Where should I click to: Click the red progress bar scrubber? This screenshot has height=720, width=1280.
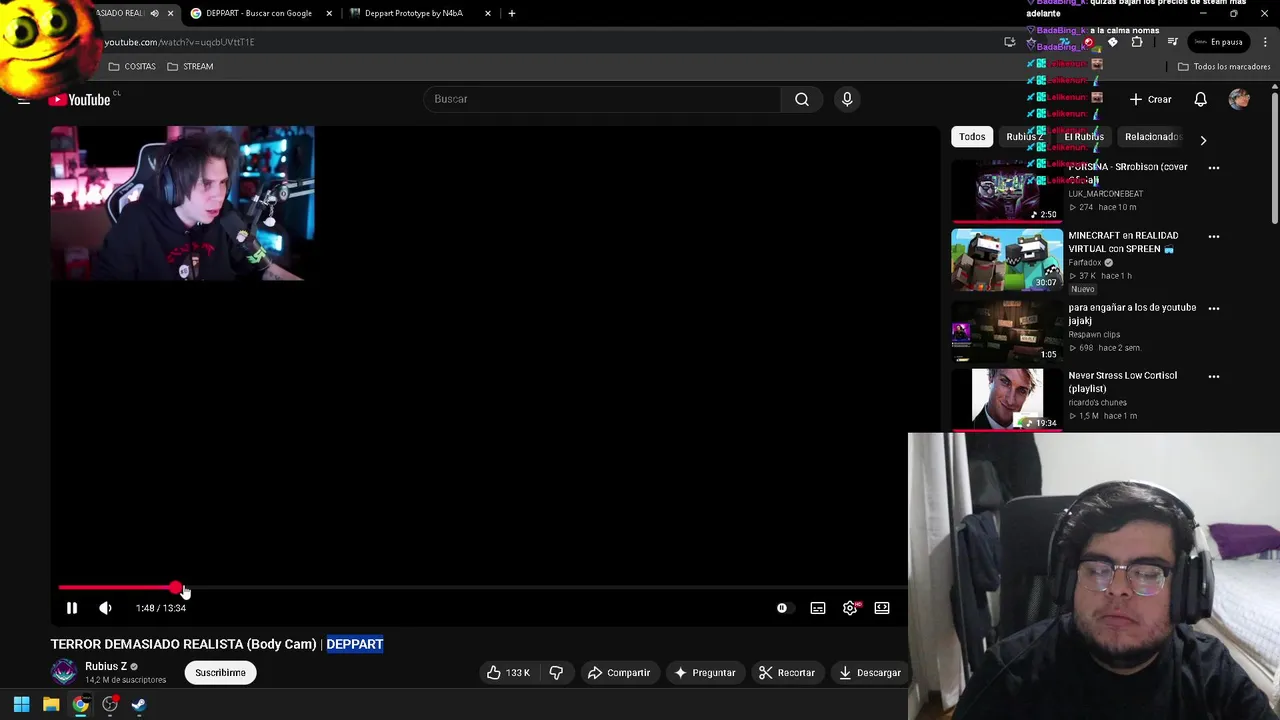(176, 588)
